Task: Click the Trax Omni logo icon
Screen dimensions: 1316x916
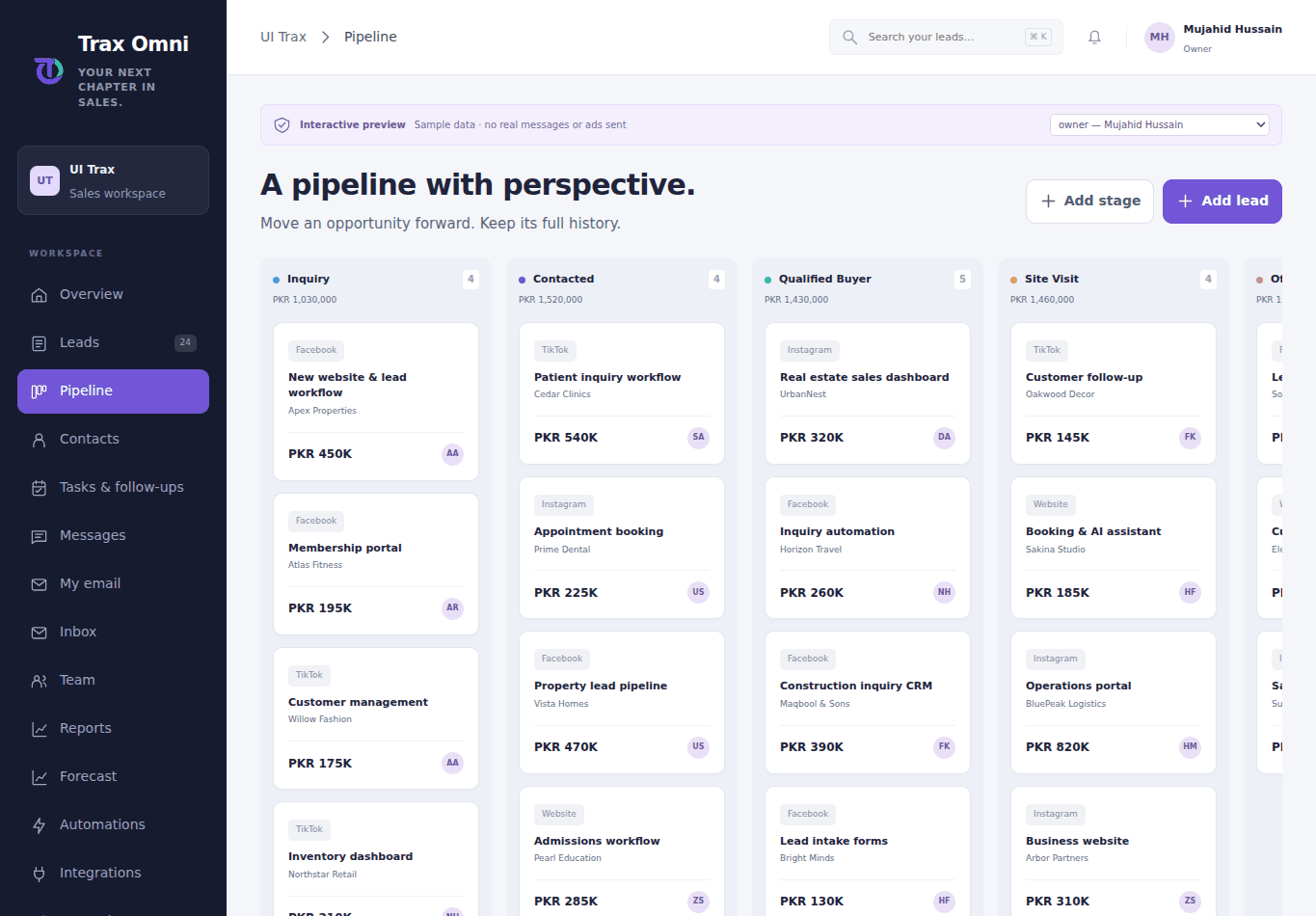Action: [x=49, y=71]
